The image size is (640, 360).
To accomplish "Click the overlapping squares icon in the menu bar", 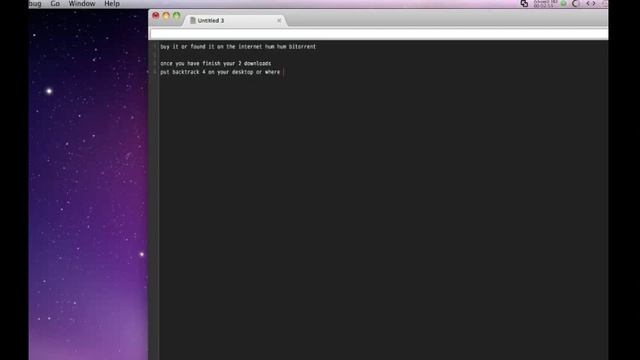I will click(x=524, y=4).
